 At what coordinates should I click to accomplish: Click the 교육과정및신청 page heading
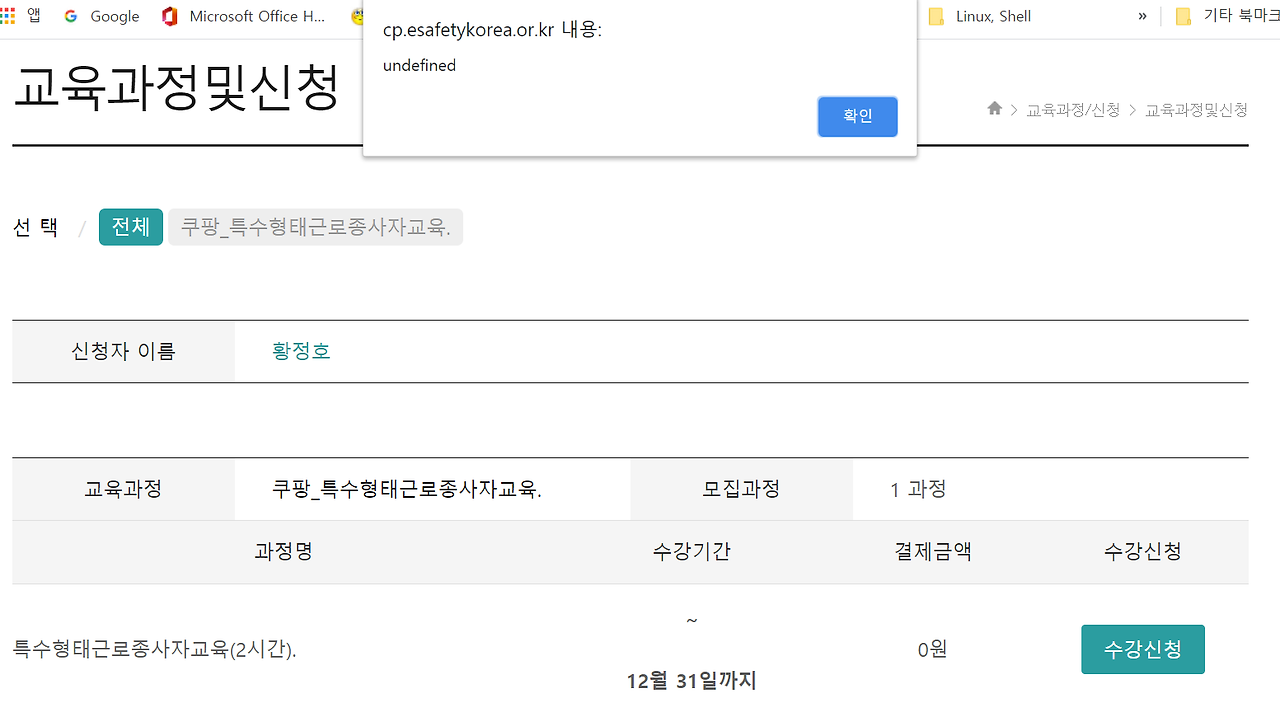click(176, 88)
